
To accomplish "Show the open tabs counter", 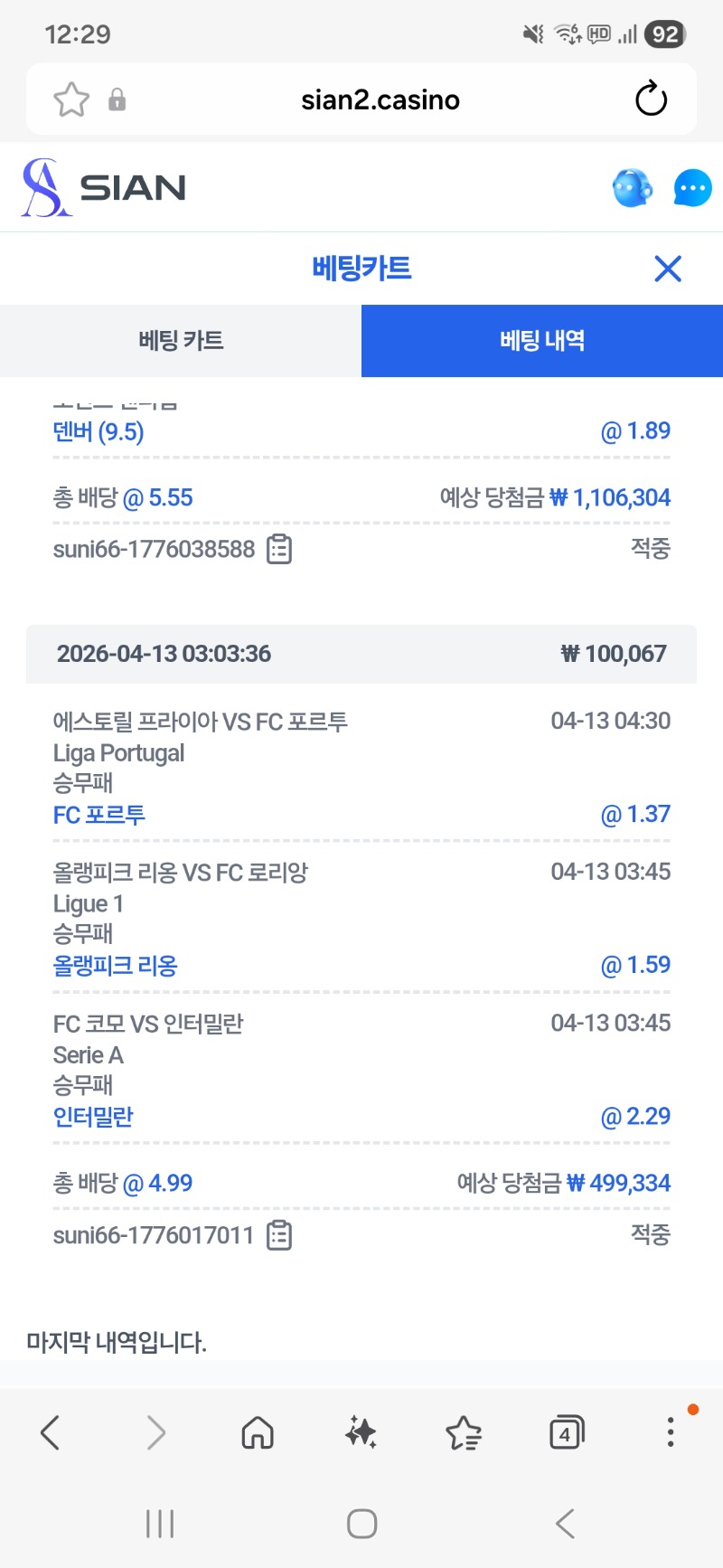I will coord(567,1432).
